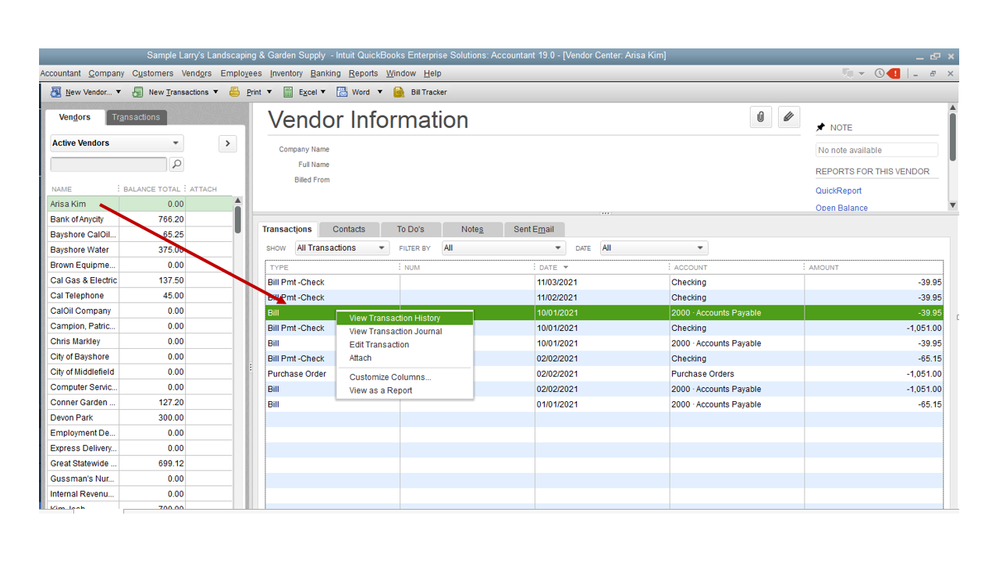Click the New Transactions icon
Viewport: 999px width, 562px height.
click(x=138, y=92)
